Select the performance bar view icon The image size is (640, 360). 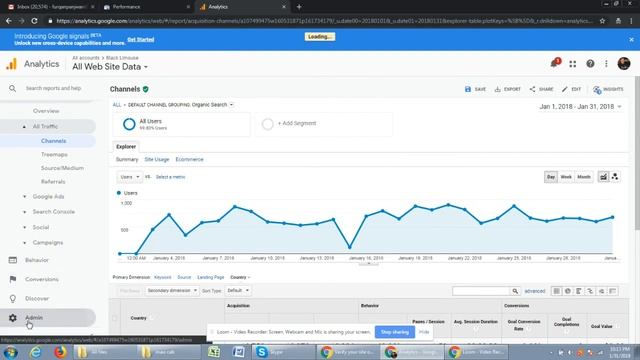pyautogui.click(x=579, y=291)
